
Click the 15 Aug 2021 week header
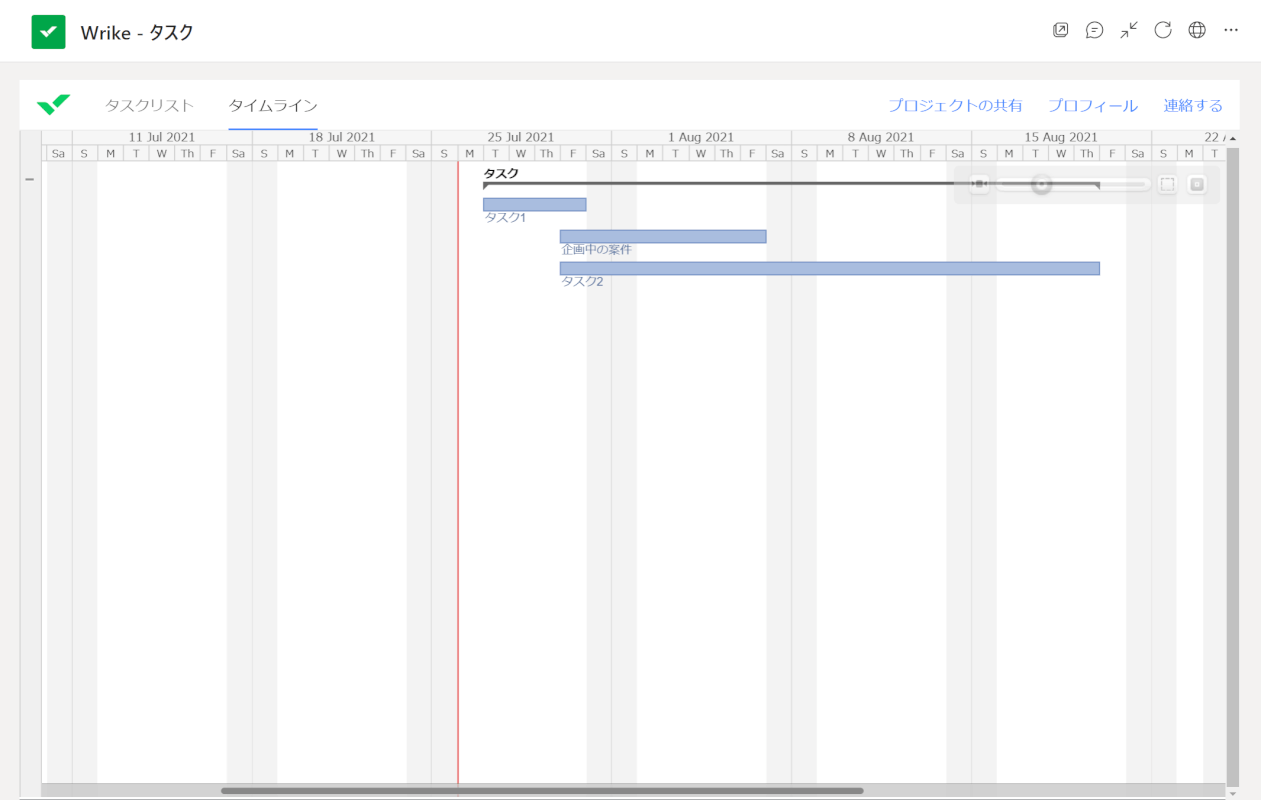click(x=1061, y=137)
